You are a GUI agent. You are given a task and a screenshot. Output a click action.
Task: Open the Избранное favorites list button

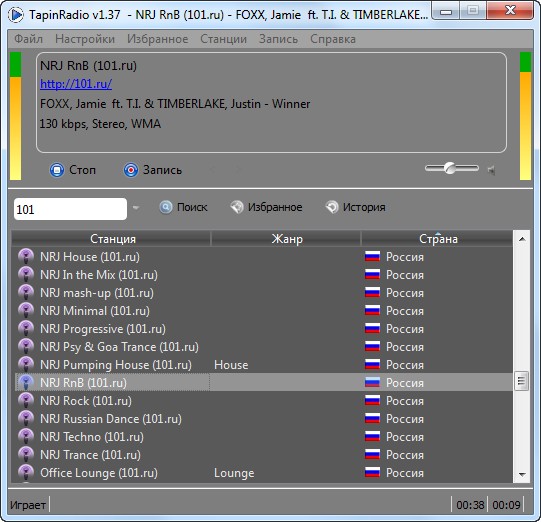(266, 207)
